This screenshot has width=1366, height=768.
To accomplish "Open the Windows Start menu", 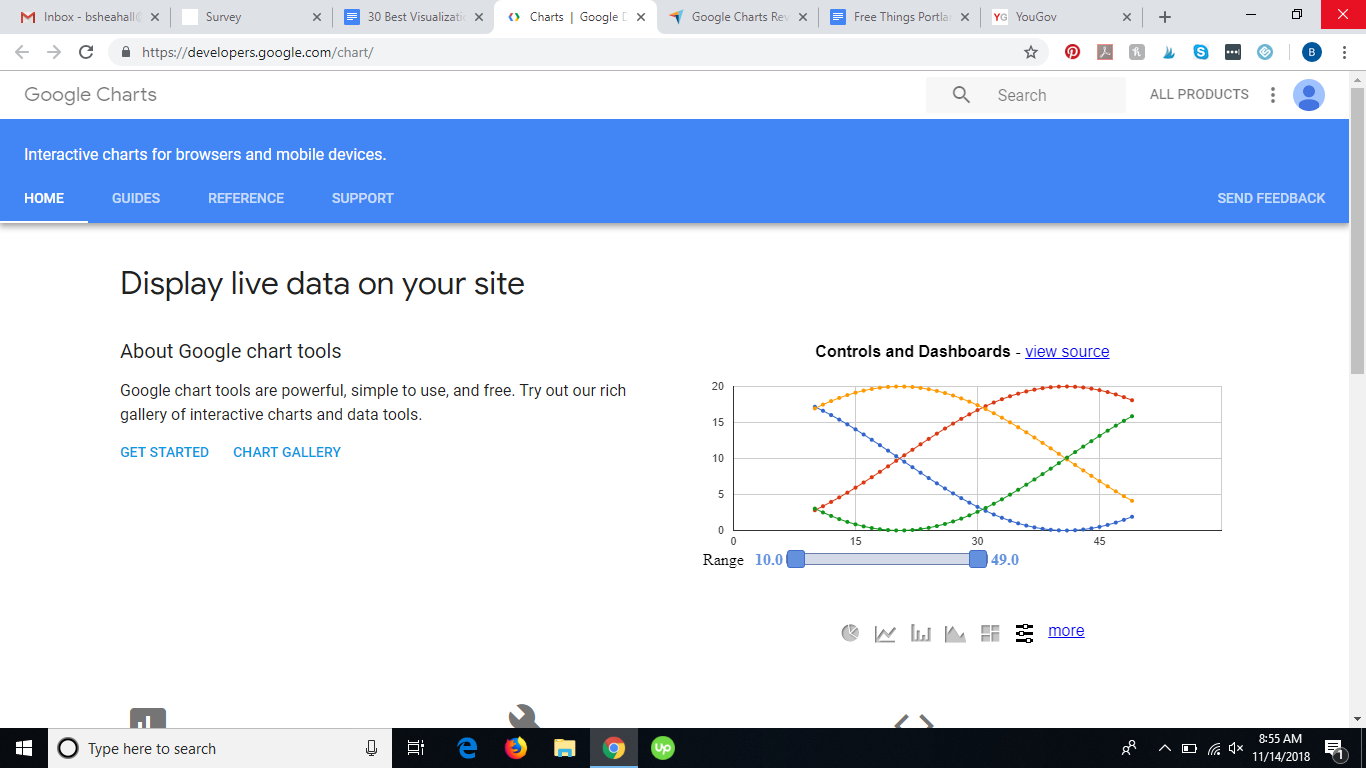I will point(24,748).
